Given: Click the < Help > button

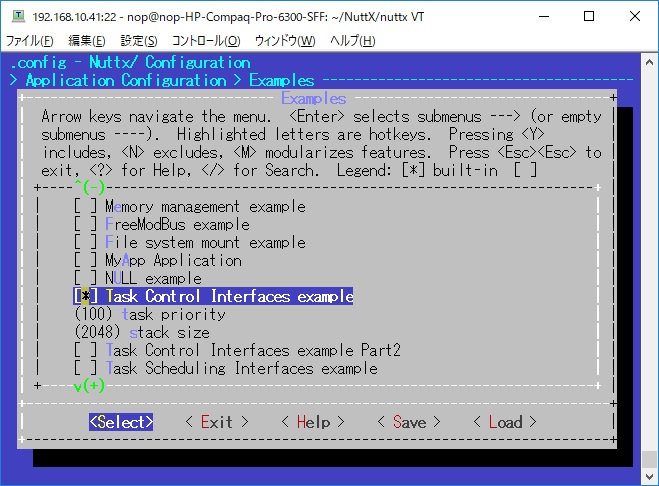Looking at the screenshot, I should [313, 422].
